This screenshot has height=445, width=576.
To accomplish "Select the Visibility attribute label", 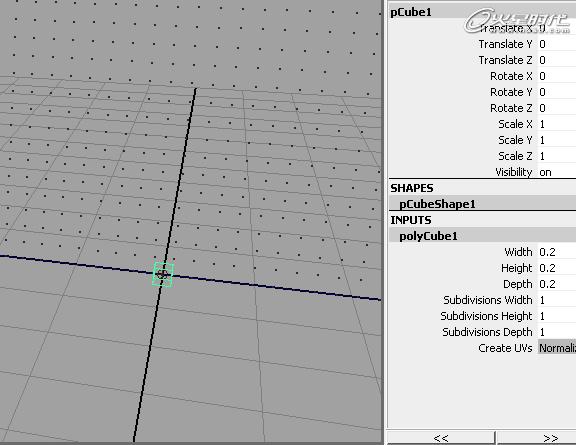I will (x=514, y=172).
